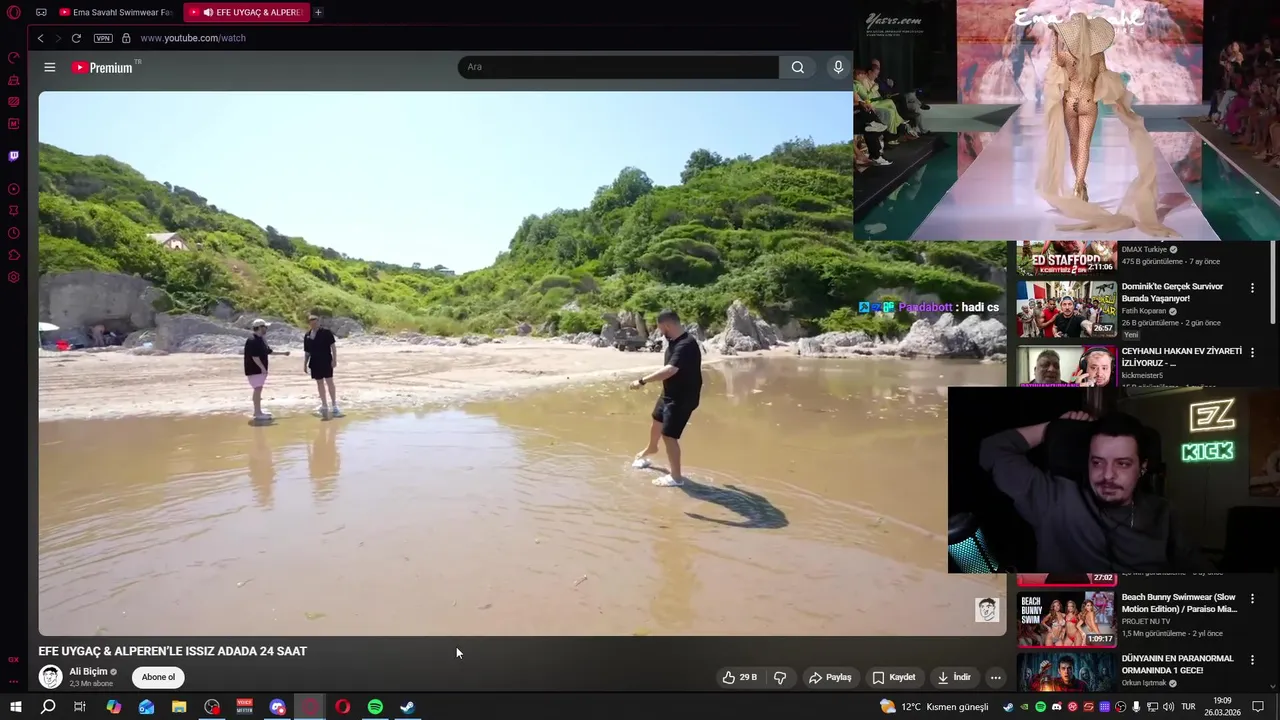Open options for Beach Bunny Swimwear video

click(1252, 599)
